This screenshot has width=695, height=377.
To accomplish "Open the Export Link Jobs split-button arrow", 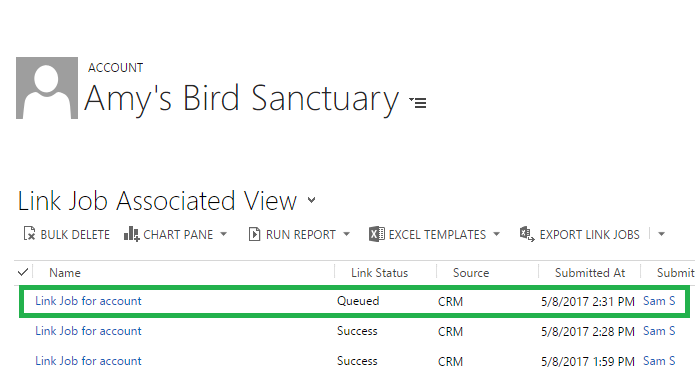I will (x=661, y=234).
